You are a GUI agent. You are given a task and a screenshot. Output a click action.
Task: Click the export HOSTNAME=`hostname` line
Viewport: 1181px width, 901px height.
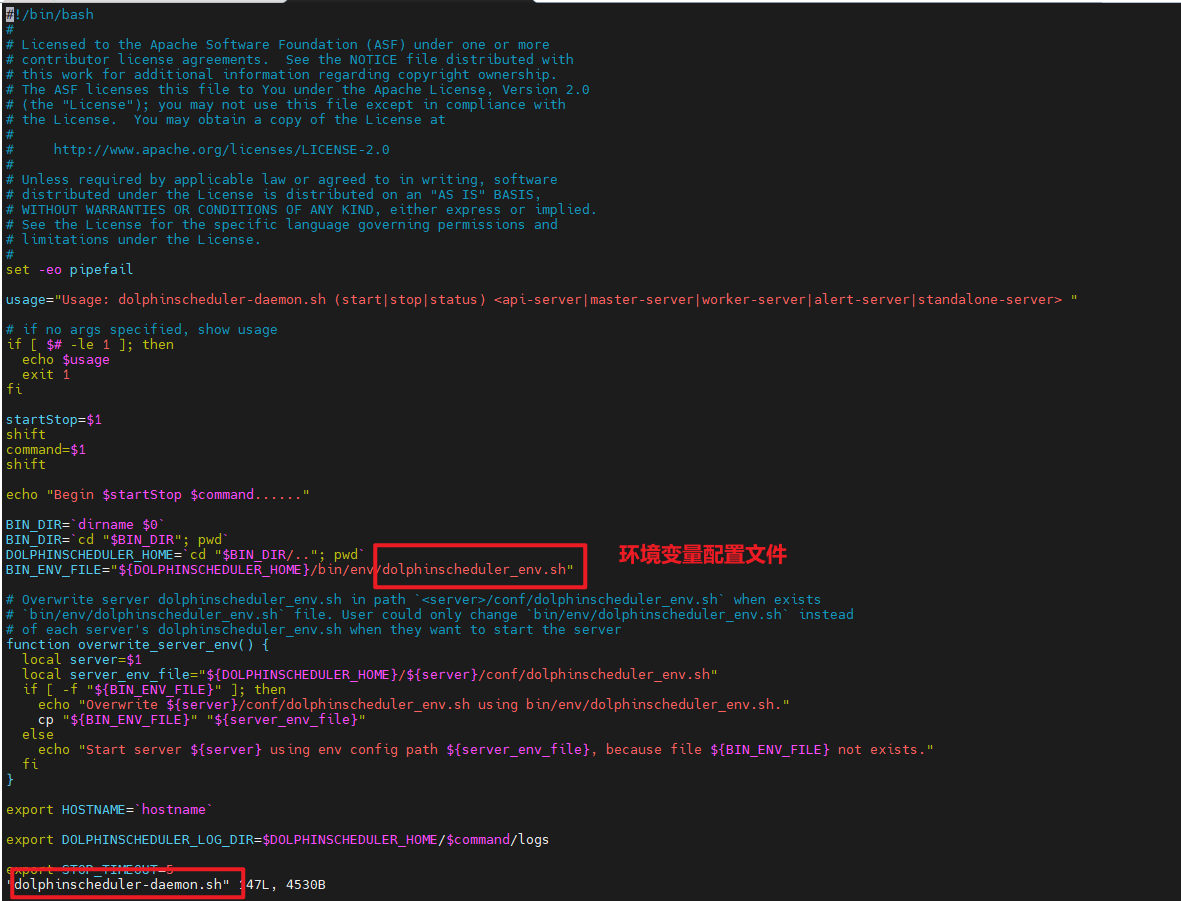[110, 809]
